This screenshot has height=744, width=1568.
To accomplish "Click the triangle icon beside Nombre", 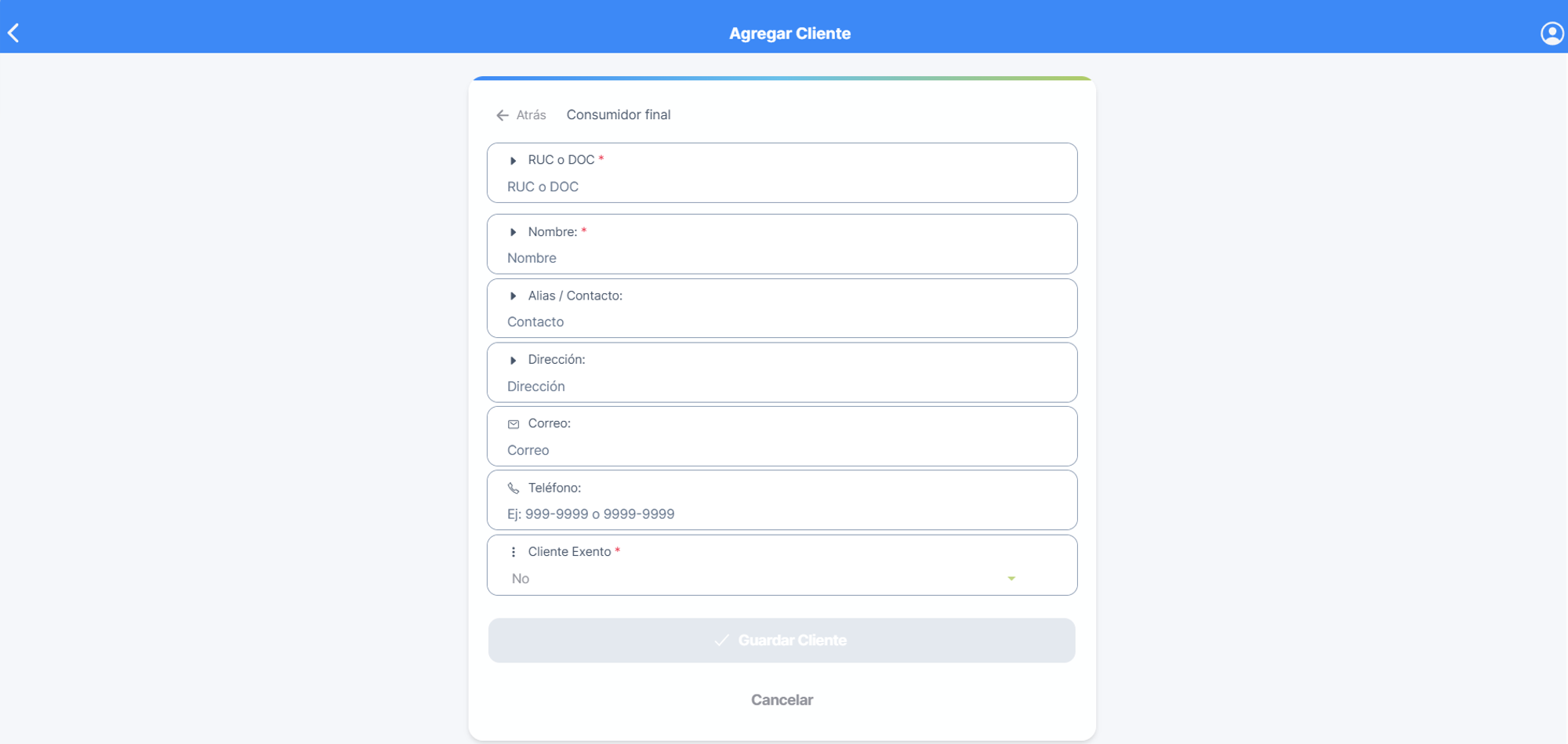I will [514, 232].
